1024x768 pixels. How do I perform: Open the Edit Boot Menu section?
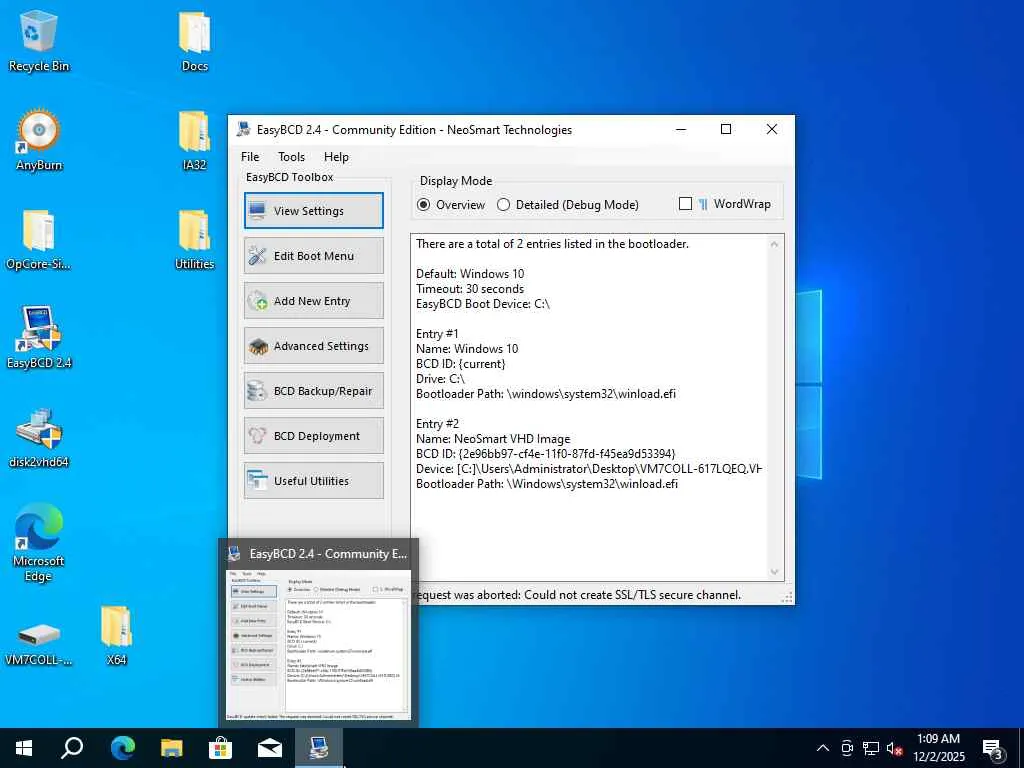(313, 255)
